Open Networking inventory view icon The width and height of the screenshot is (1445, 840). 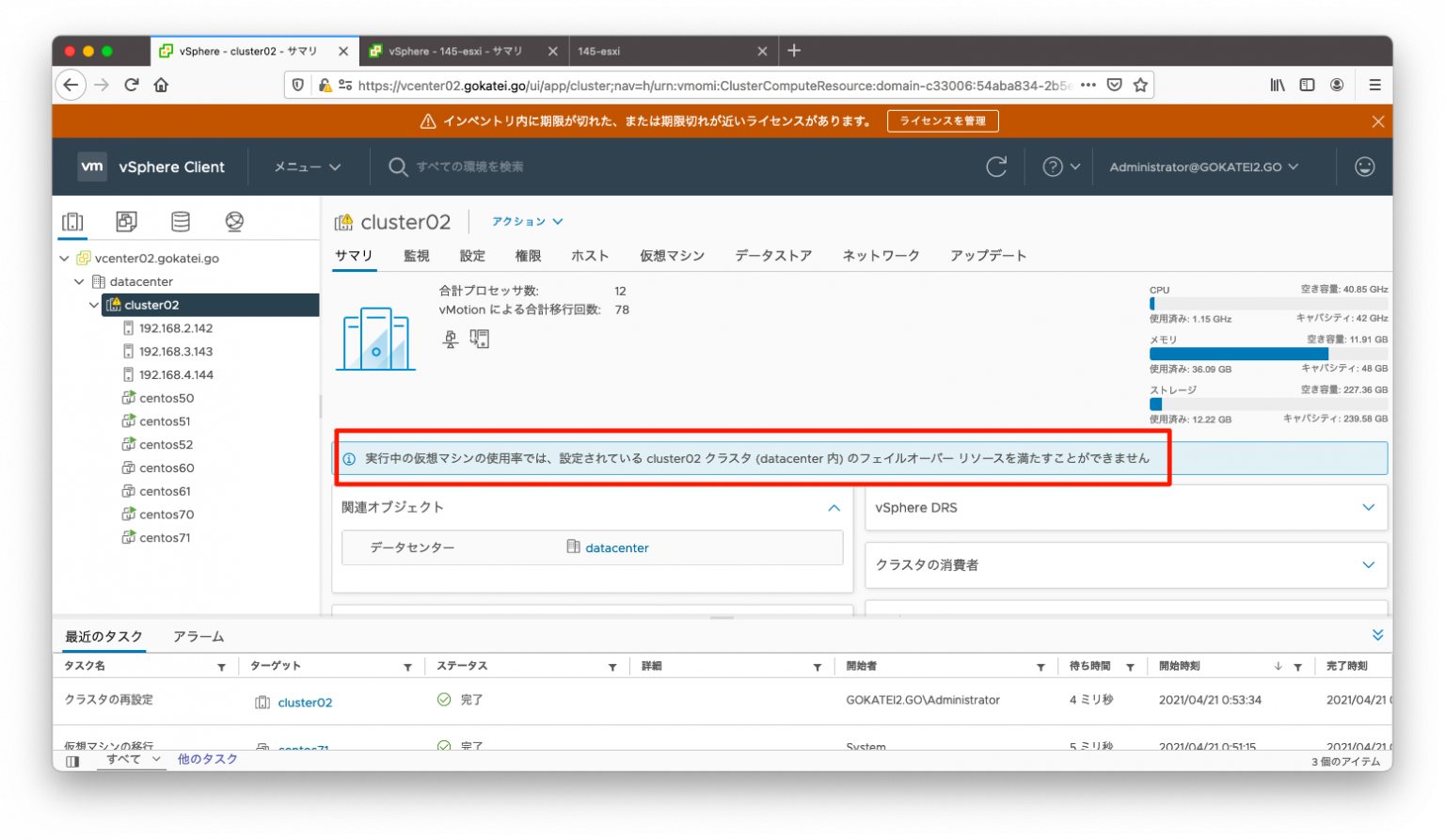pos(234,221)
